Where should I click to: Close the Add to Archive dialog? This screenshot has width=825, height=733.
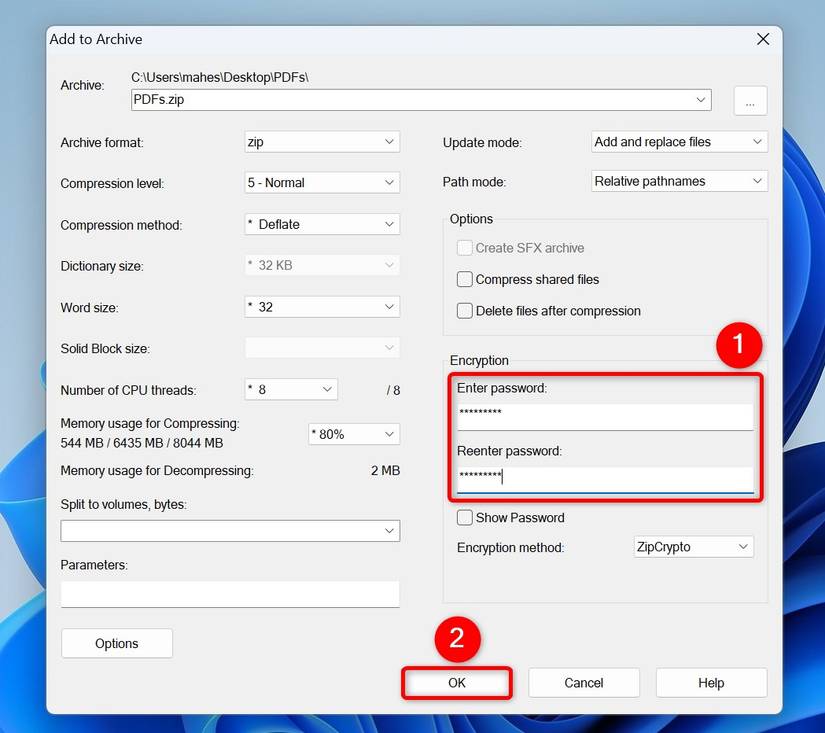tap(763, 39)
